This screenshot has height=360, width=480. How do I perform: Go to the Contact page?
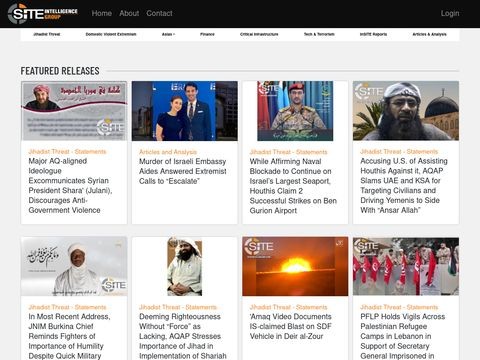coord(159,13)
